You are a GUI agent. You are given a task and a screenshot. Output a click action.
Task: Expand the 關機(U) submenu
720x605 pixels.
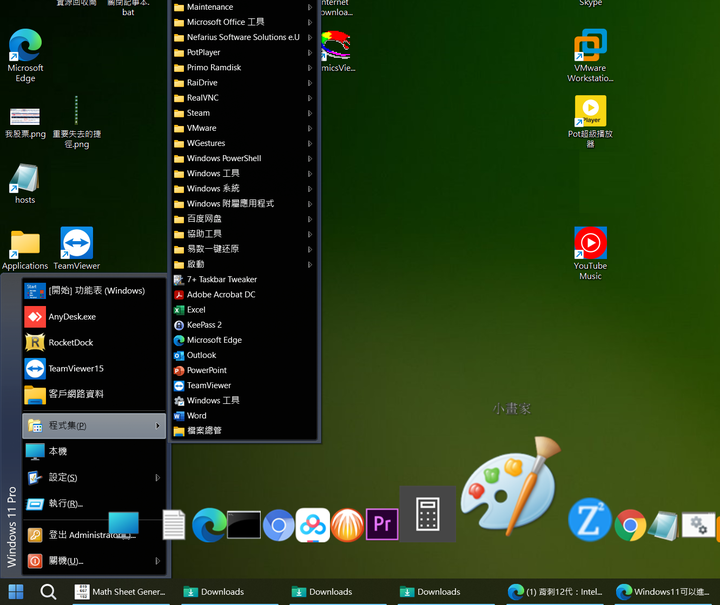[94, 560]
